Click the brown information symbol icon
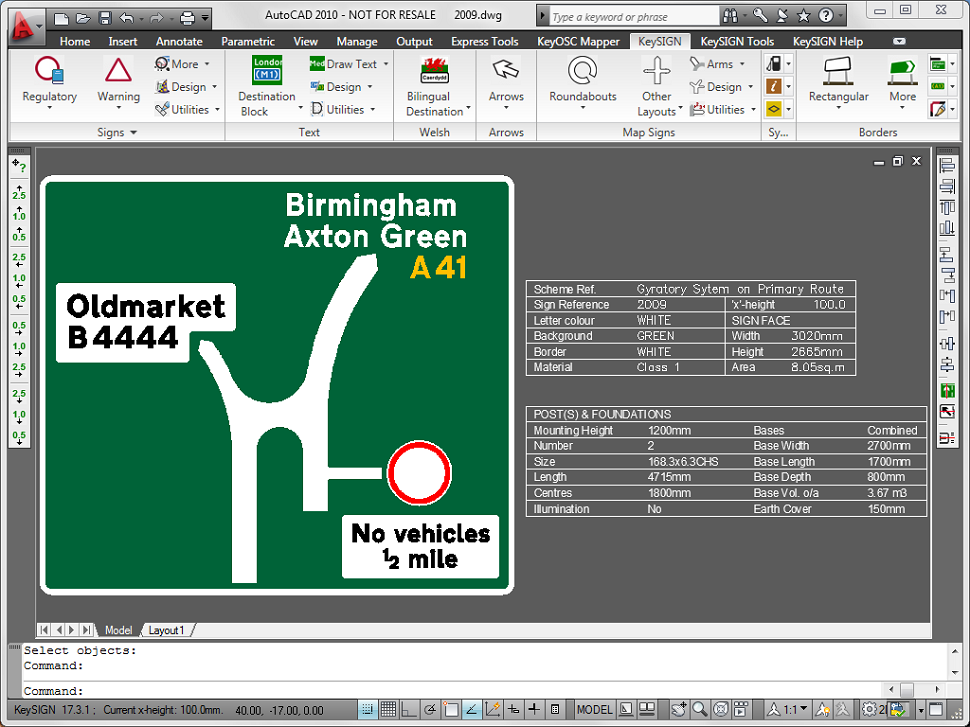 [x=774, y=87]
